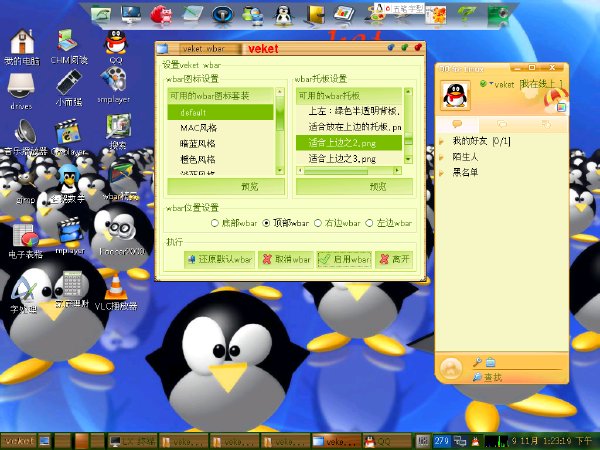Click the yellow notebook icon in wbar
600x450 pixels.
pos(315,15)
